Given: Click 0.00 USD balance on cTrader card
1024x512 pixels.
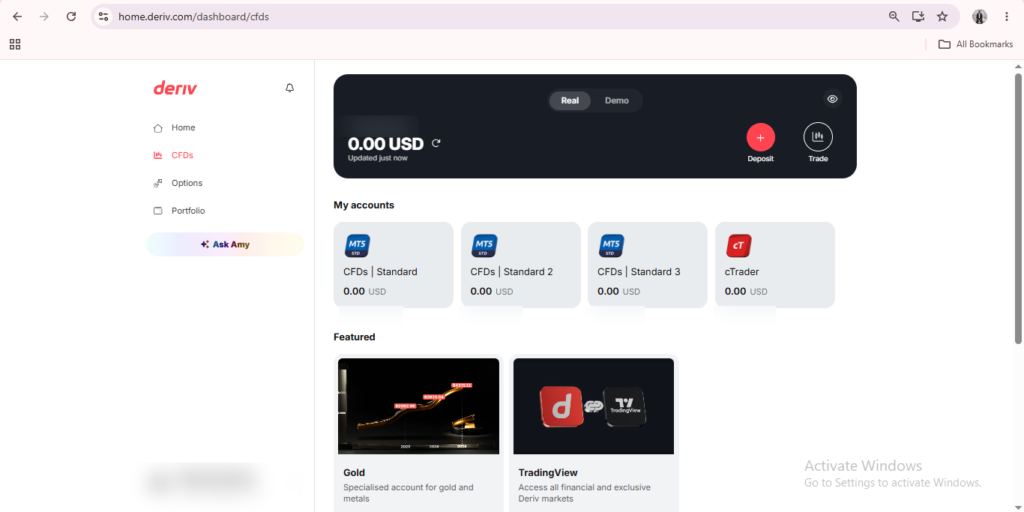Looking at the screenshot, I should point(746,291).
